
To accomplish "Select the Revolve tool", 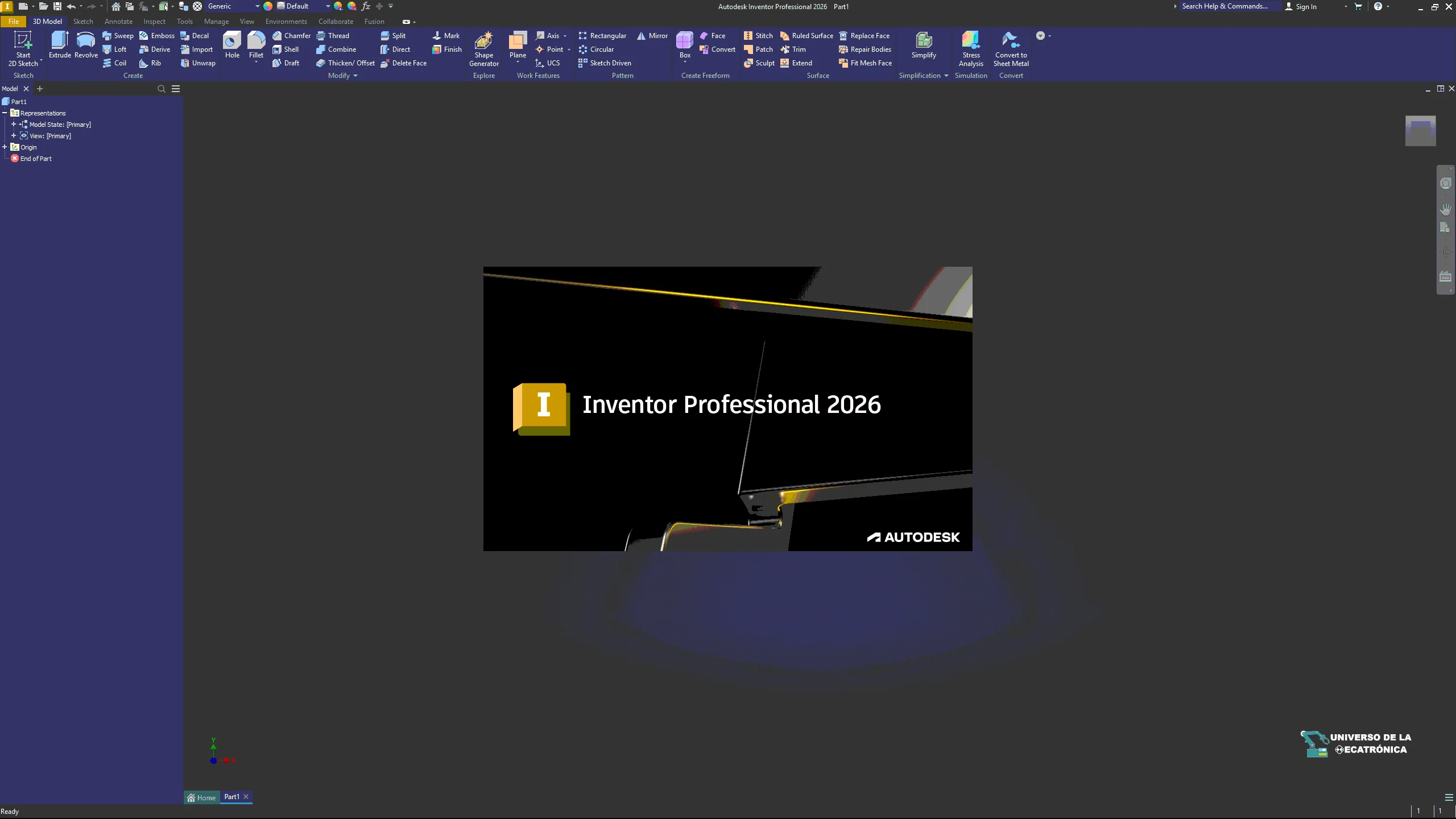I will 86,45.
